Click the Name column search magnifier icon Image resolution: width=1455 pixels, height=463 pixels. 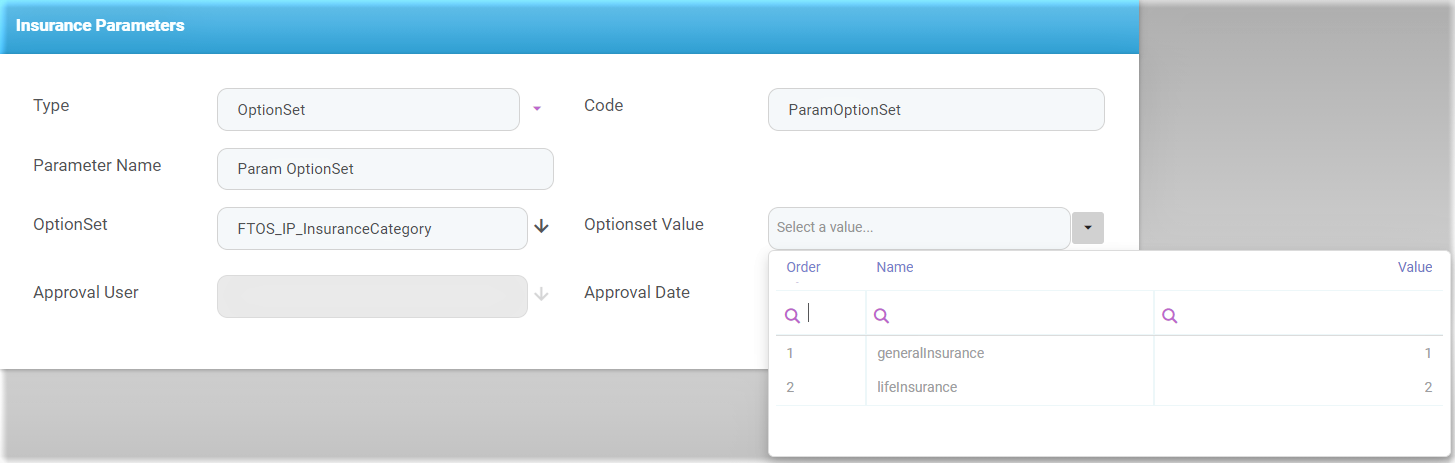882,315
